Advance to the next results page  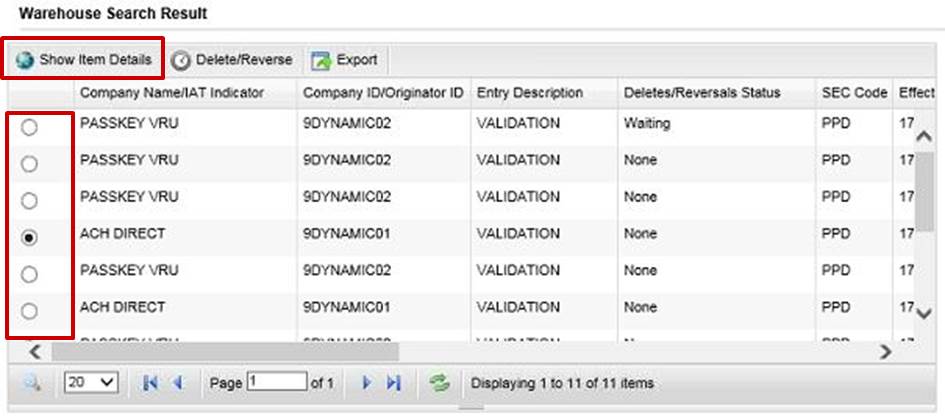pyautogui.click(x=366, y=383)
